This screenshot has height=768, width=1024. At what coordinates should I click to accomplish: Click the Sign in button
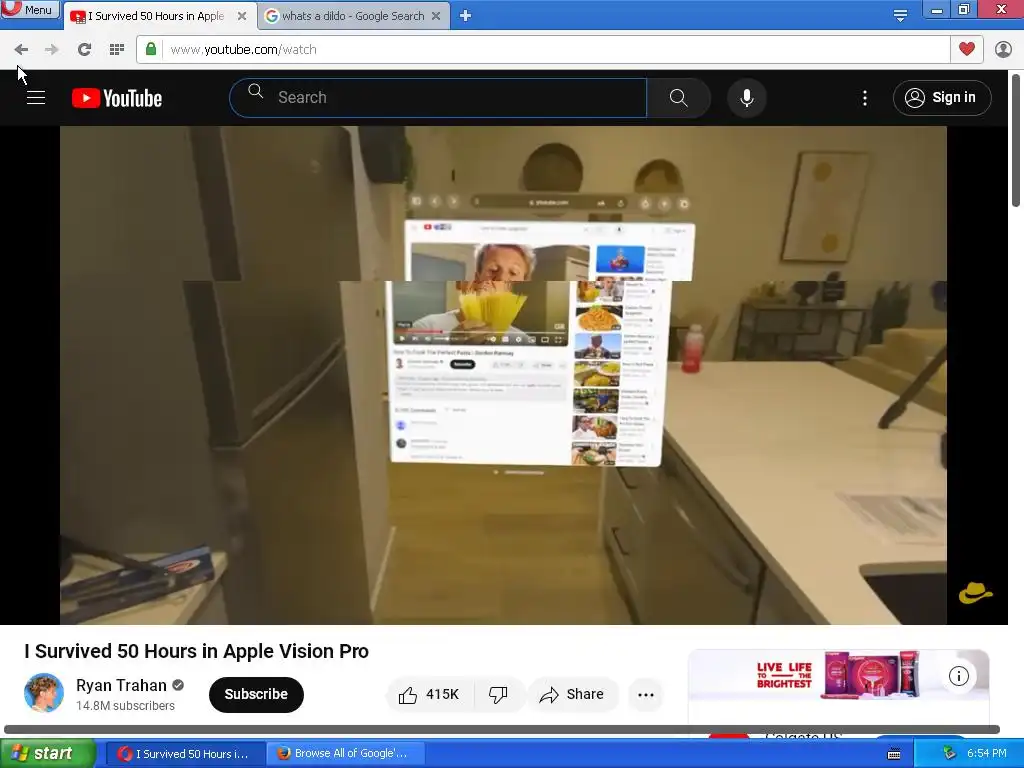coord(942,98)
